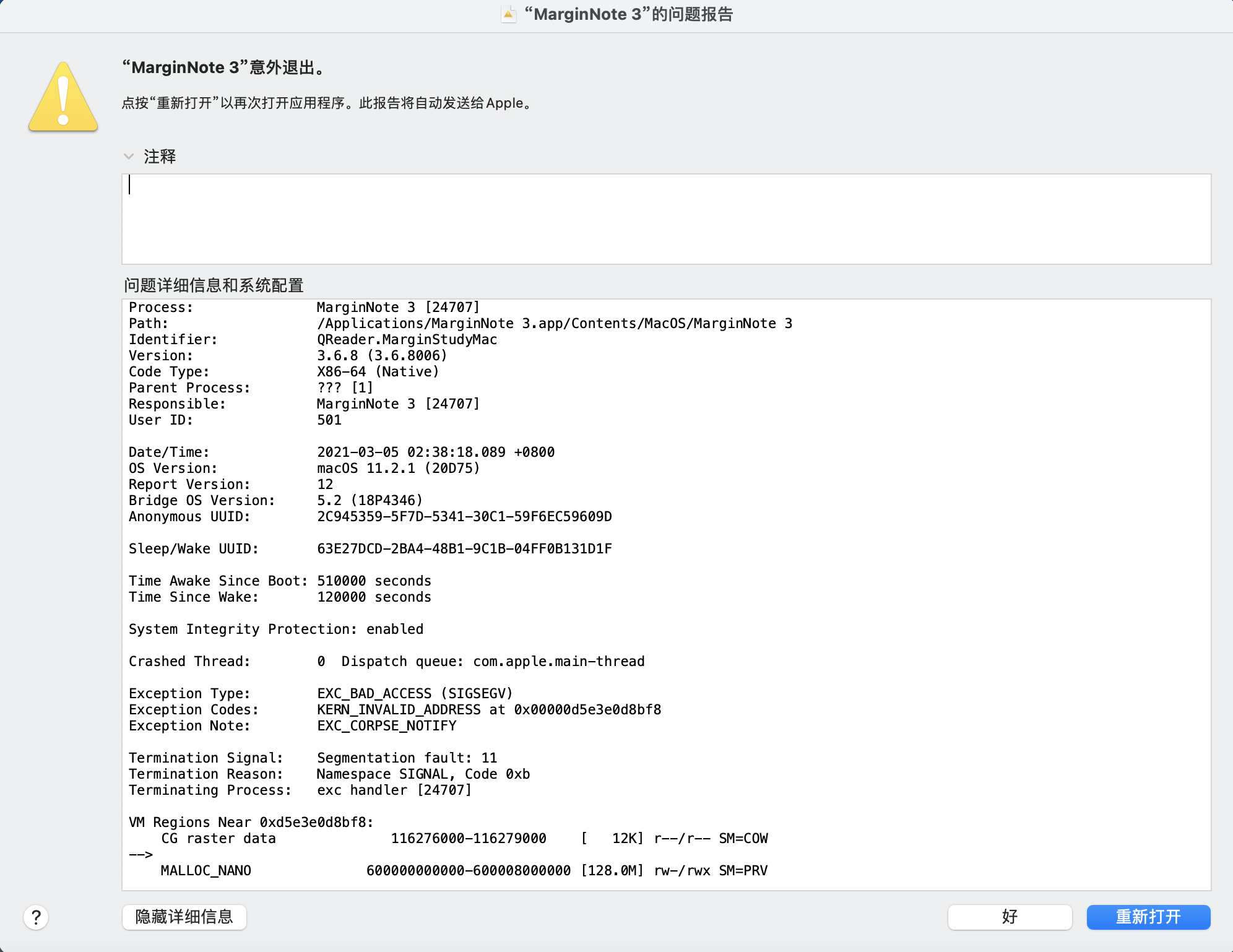Click the Sleep/Wake UUID value
Screen dimensions: 1233x952
[x=464, y=548]
